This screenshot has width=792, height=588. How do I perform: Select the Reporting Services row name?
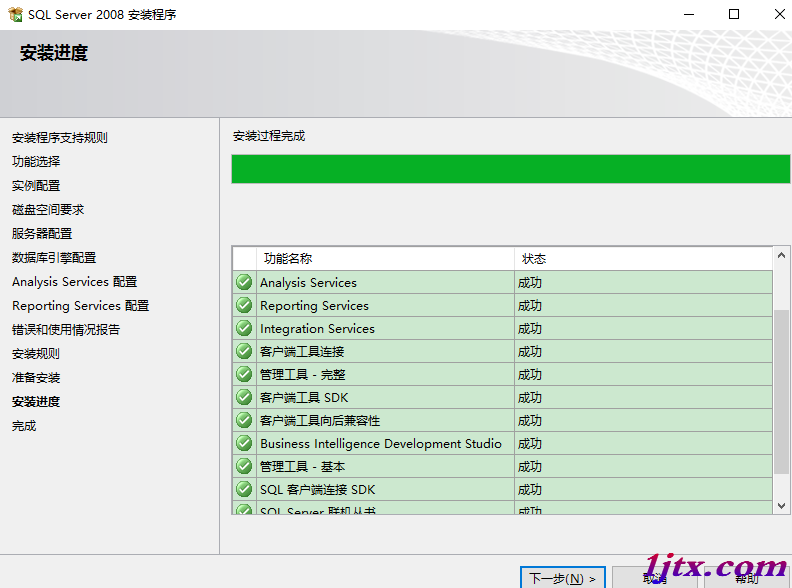[314, 306]
